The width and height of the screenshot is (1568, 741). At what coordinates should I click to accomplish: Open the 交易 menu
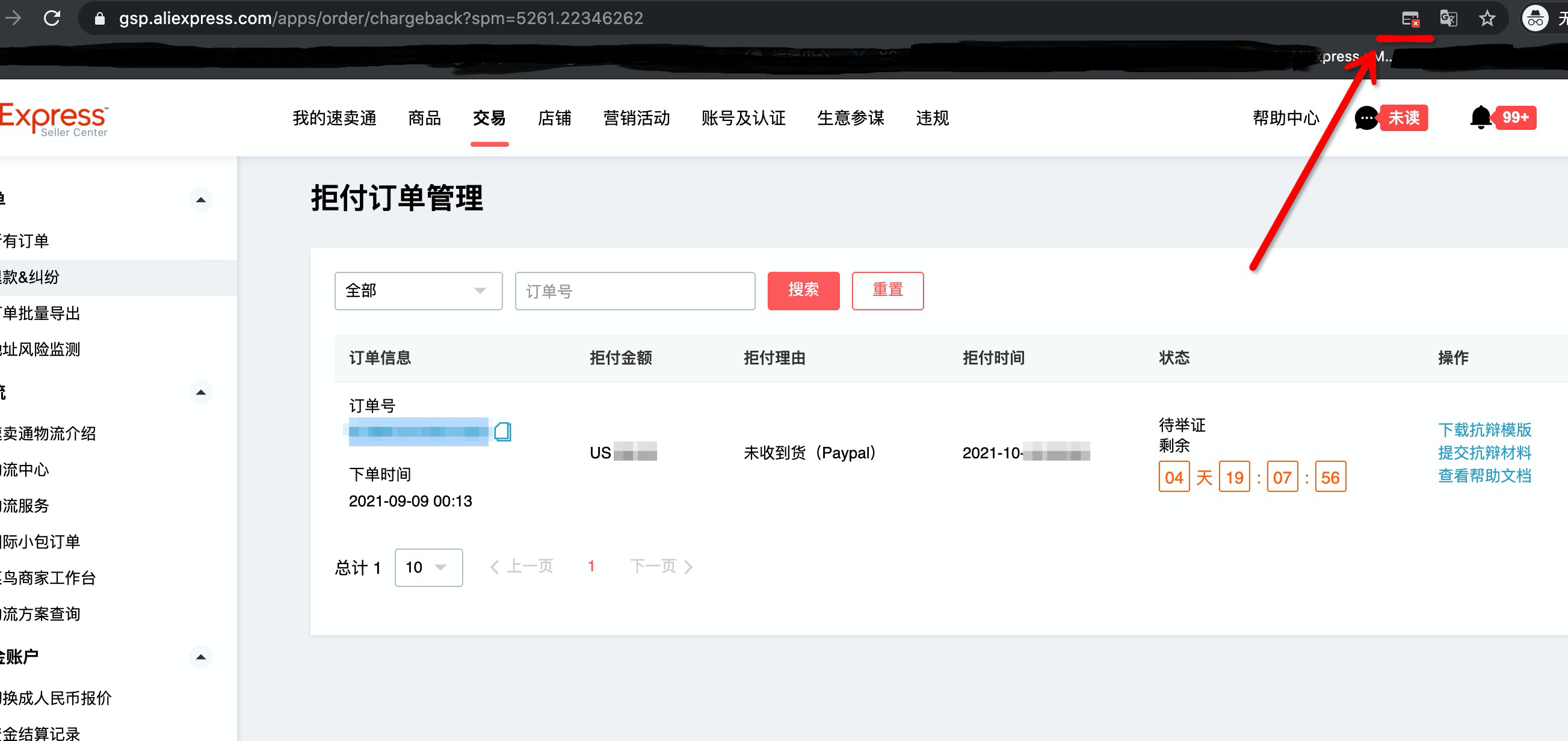coord(489,118)
